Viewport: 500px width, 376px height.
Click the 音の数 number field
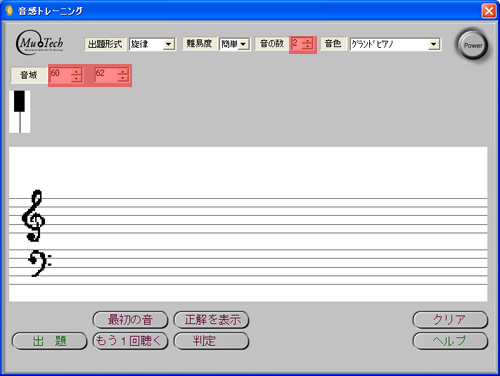[297, 44]
